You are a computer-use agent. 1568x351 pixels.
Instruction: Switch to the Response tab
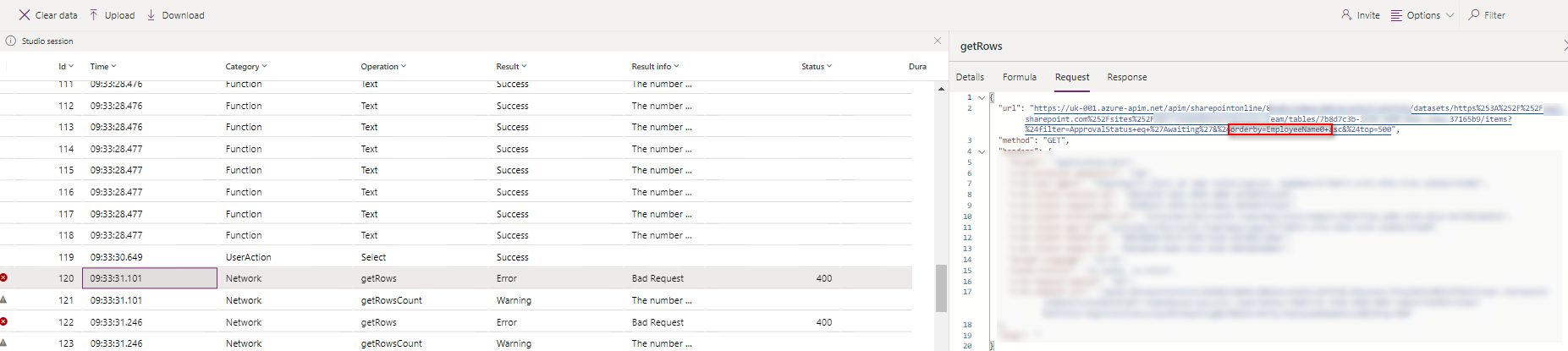(1126, 77)
